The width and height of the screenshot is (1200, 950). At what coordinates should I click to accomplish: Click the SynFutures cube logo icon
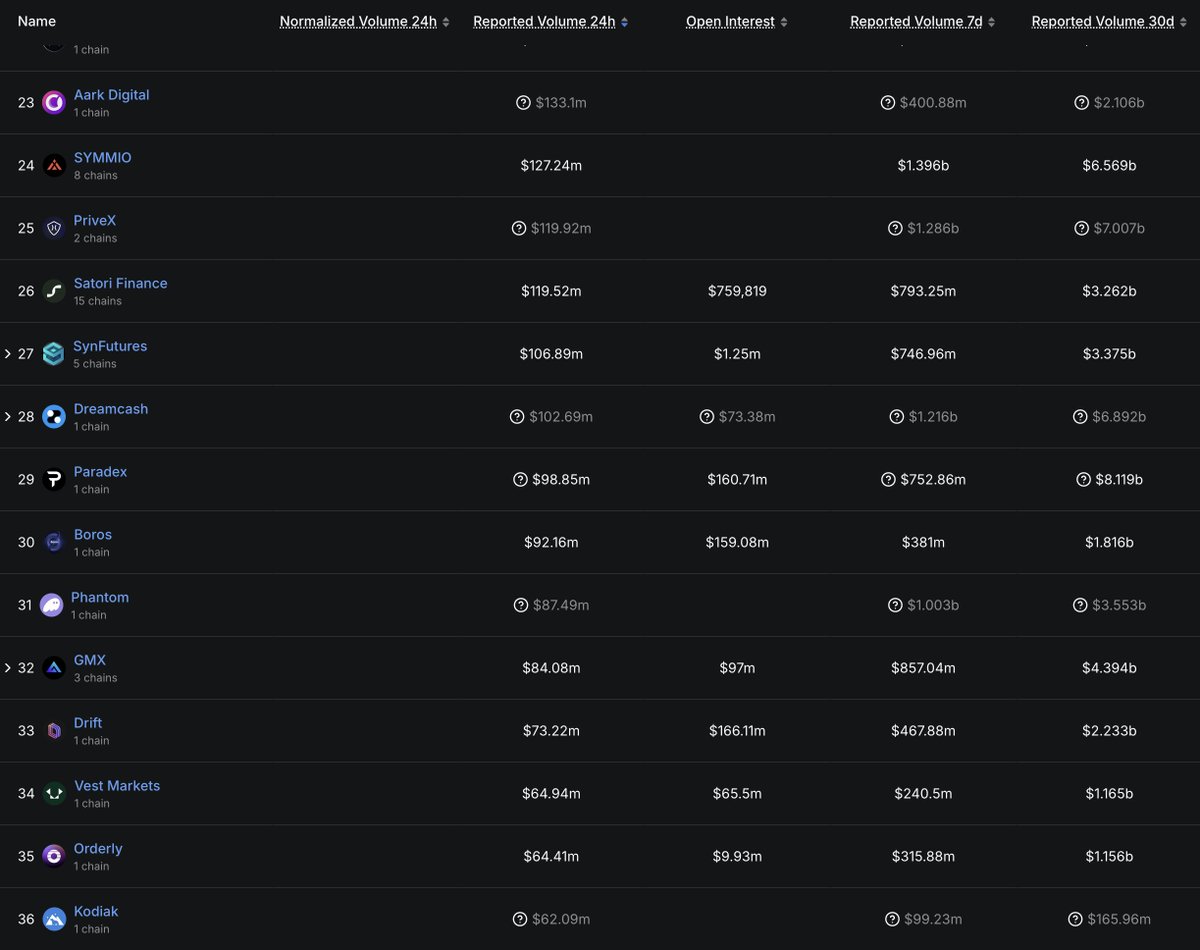click(x=54, y=354)
